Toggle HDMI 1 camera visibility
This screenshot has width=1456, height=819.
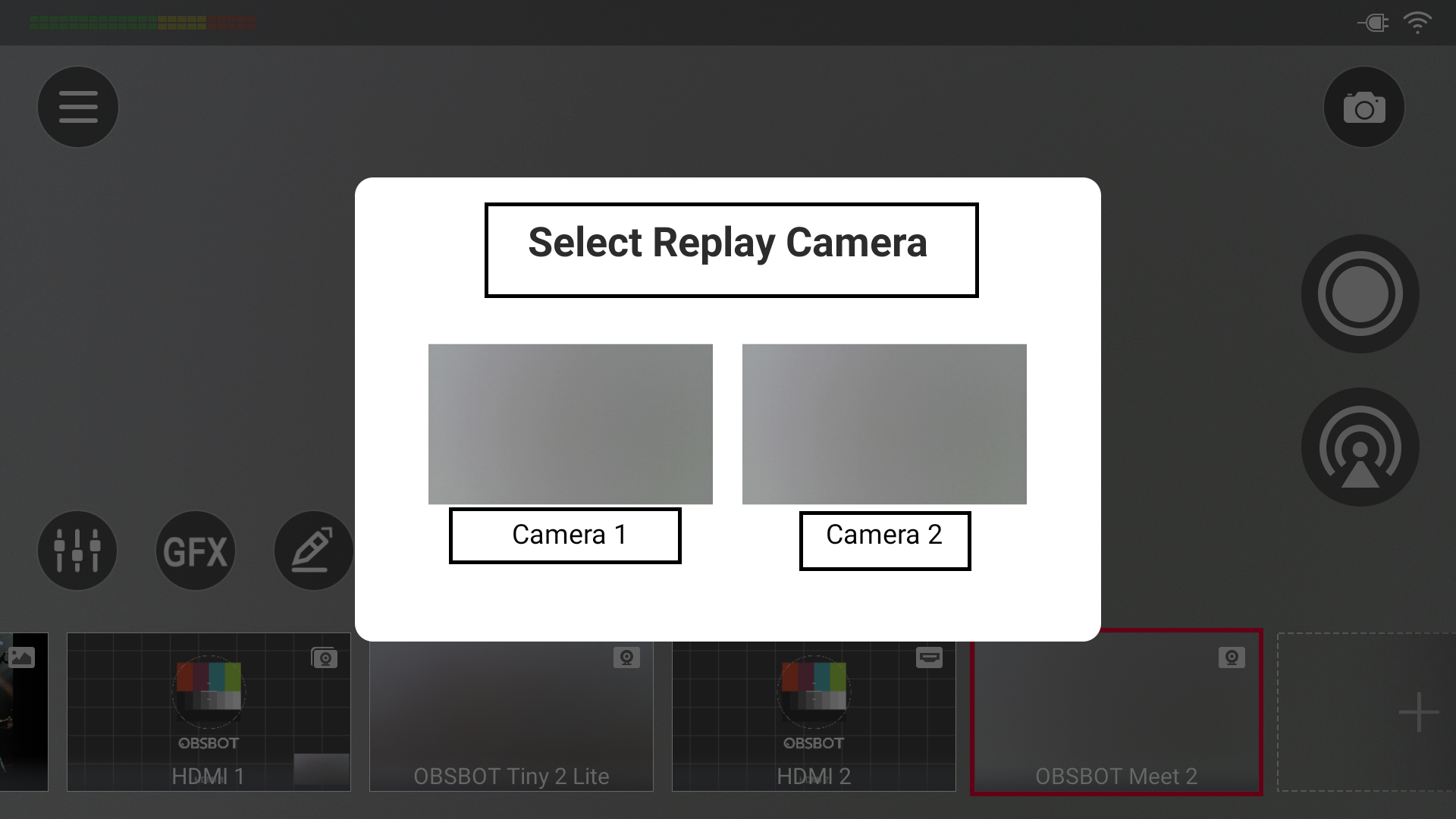pyautogui.click(x=325, y=657)
